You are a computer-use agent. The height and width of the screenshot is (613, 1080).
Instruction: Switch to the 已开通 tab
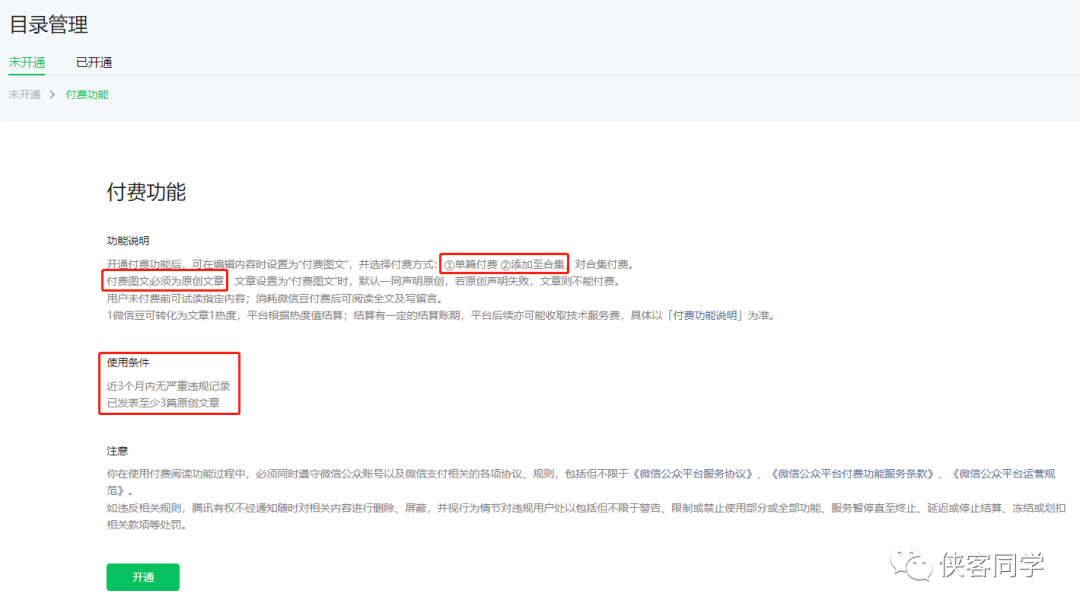pyautogui.click(x=94, y=62)
